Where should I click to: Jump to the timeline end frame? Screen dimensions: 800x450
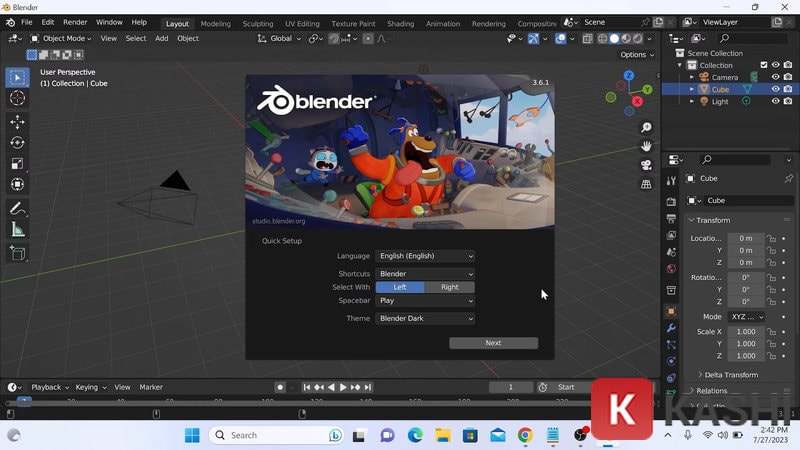click(368, 387)
